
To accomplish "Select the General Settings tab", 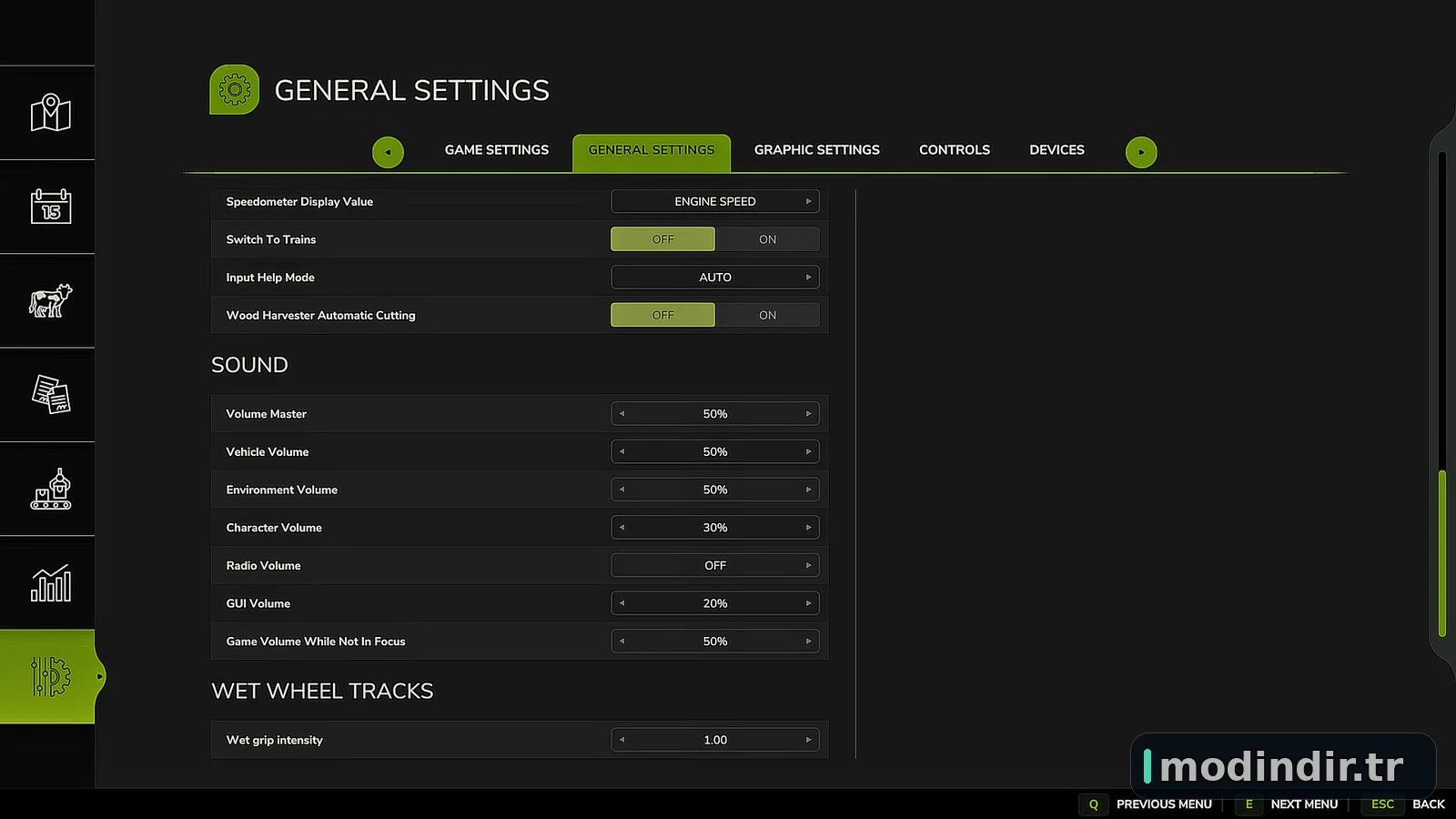I will pyautogui.click(x=652, y=152).
